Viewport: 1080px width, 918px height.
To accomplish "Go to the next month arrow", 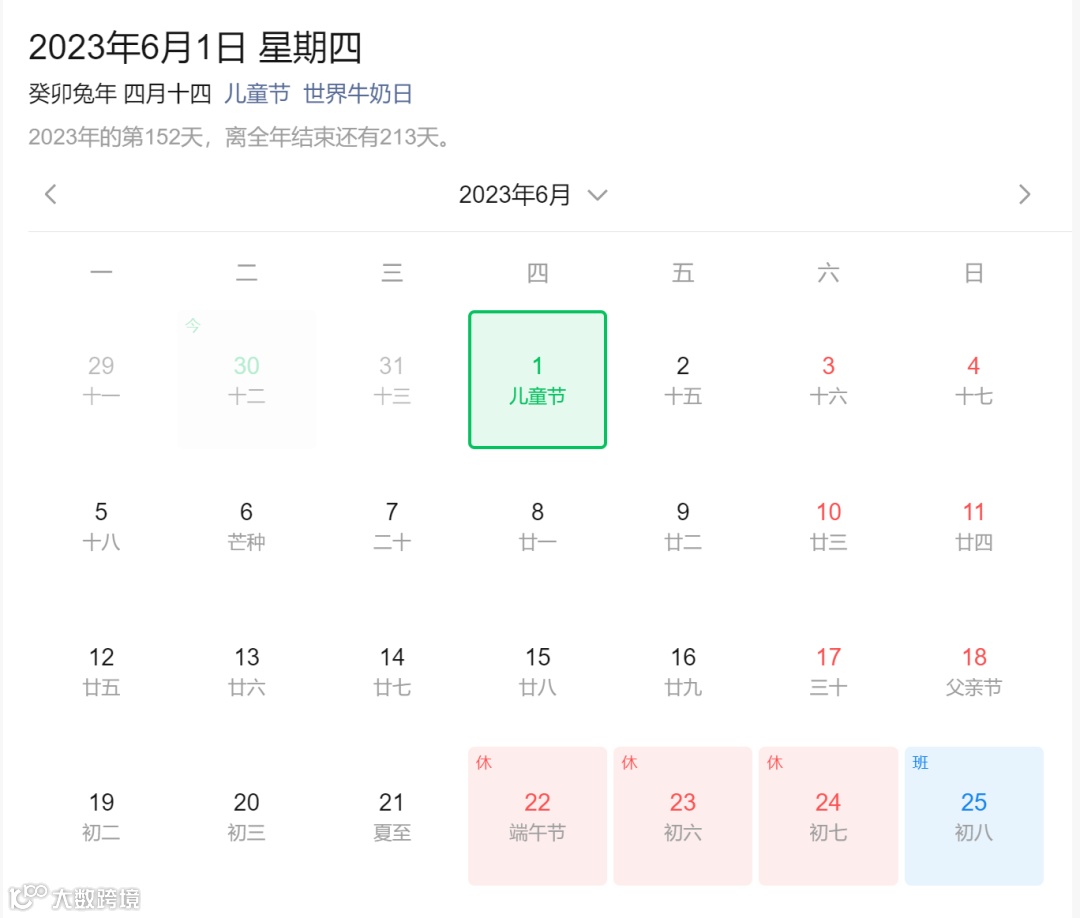I will (1024, 194).
